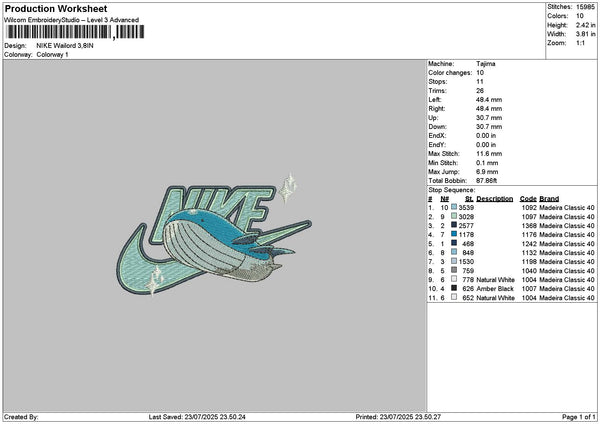Click the 'Printed: 23/07/2025 23.50.27' text
Image resolution: width=600 pixels, height=424 pixels.
coord(398,417)
